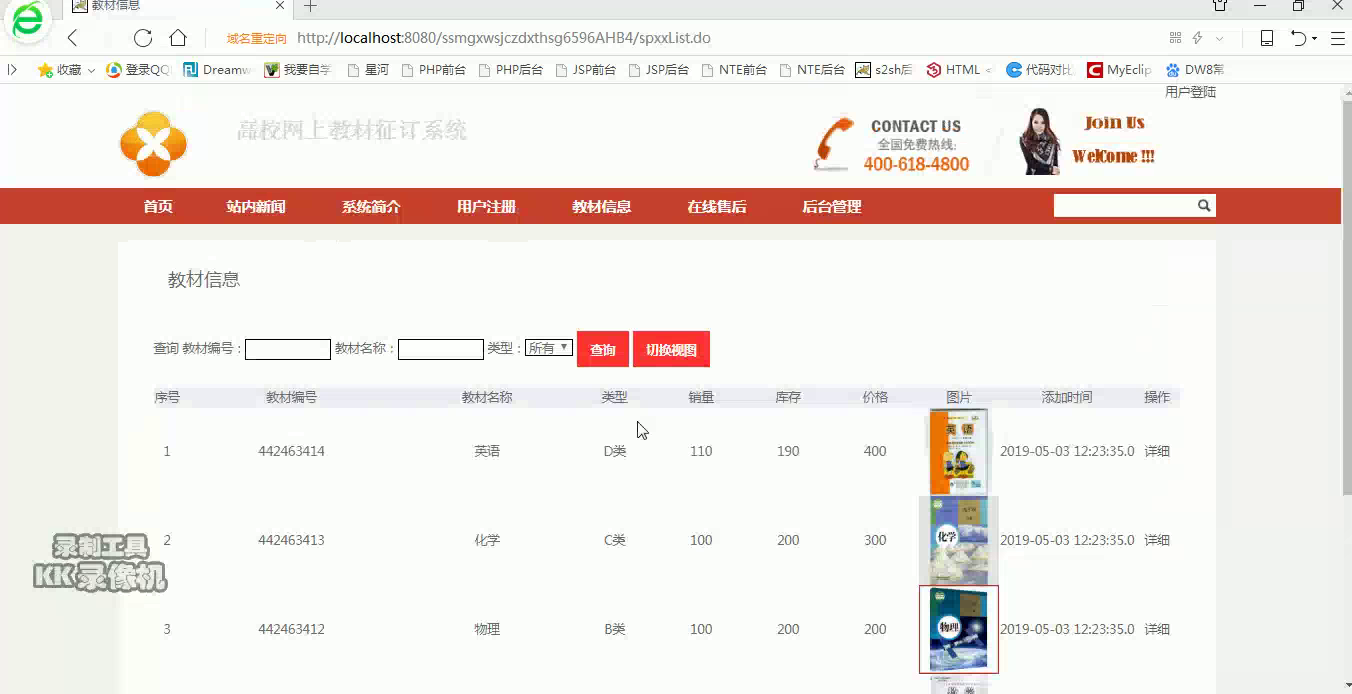Click the skin shirt icon in title bar
Image resolution: width=1352 pixels, height=694 pixels.
pyautogui.click(x=1220, y=6)
